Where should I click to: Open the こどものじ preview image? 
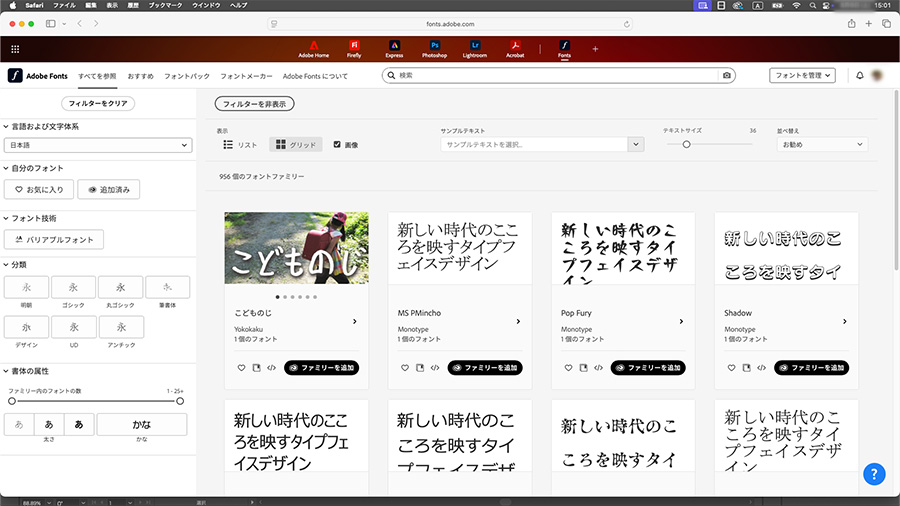(x=297, y=248)
